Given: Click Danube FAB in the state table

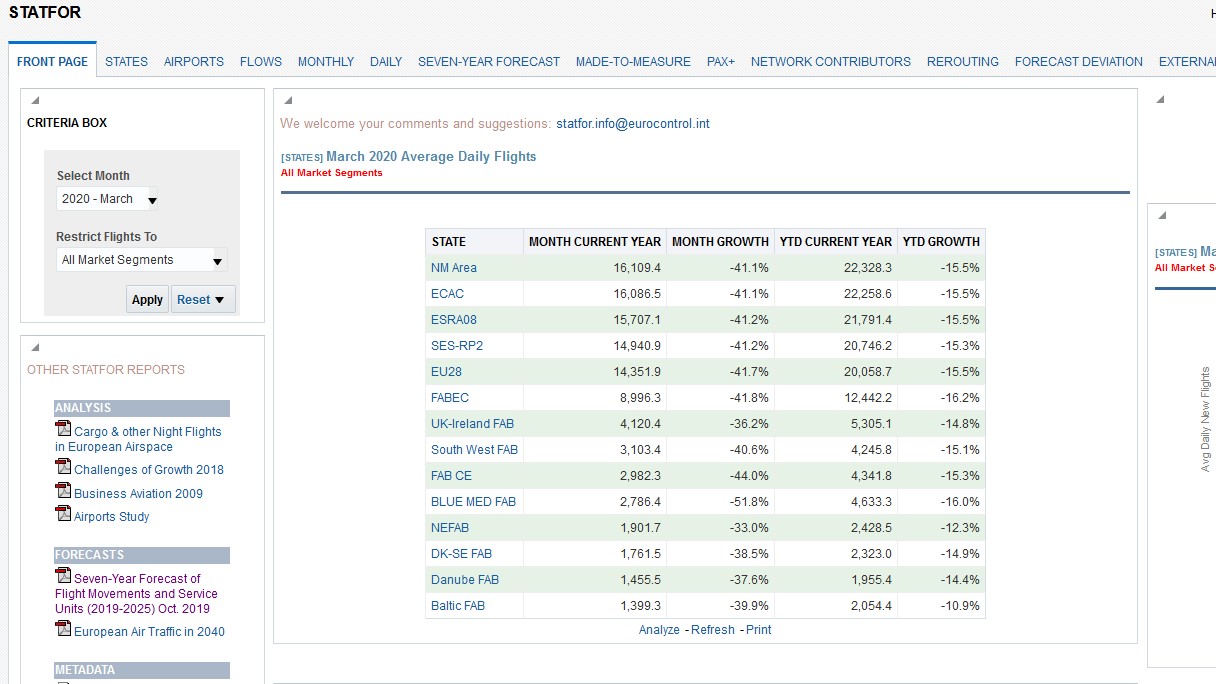Looking at the screenshot, I should coord(465,580).
